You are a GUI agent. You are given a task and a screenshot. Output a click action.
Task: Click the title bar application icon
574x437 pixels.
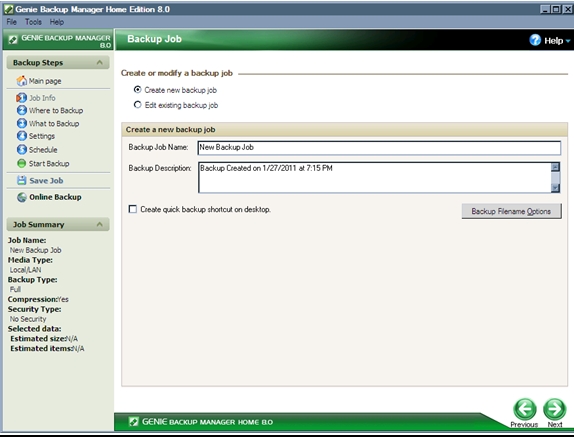(8, 9)
